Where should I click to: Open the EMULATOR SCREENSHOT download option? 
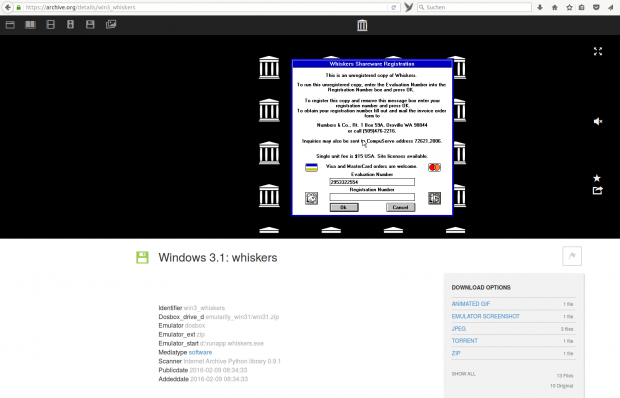[x=486, y=316]
